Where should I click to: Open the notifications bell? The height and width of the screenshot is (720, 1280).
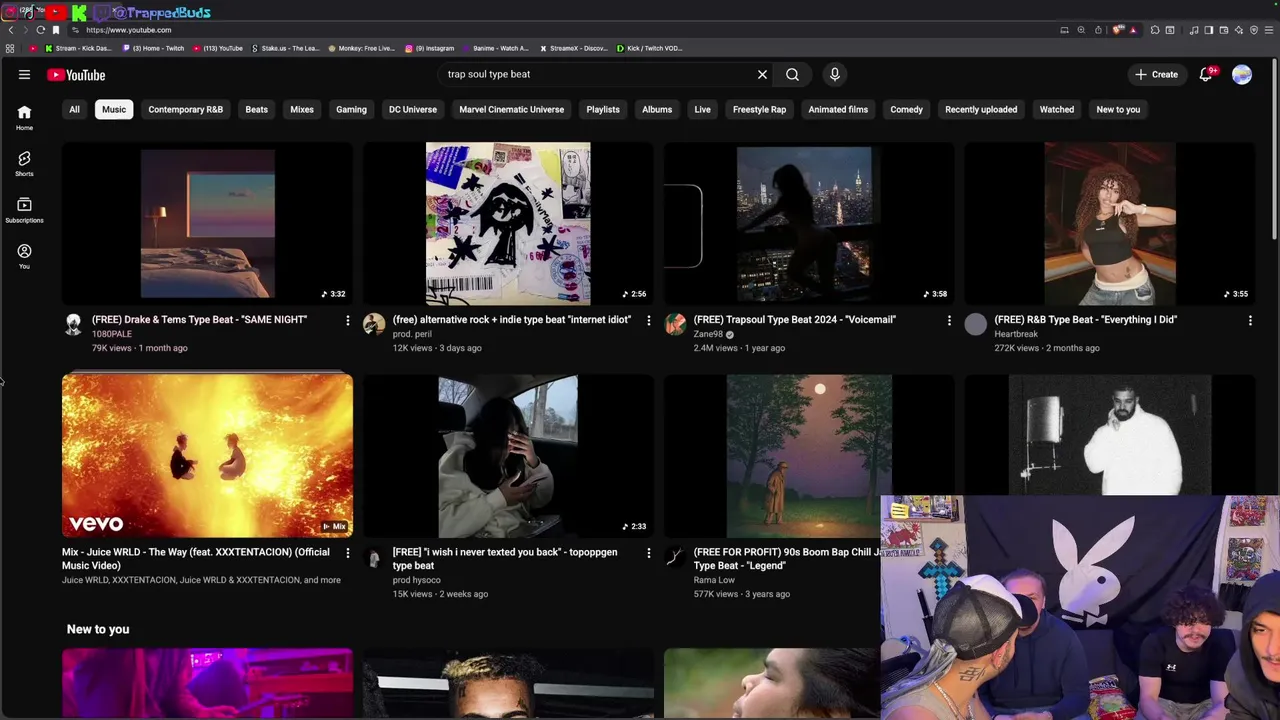[x=1206, y=74]
